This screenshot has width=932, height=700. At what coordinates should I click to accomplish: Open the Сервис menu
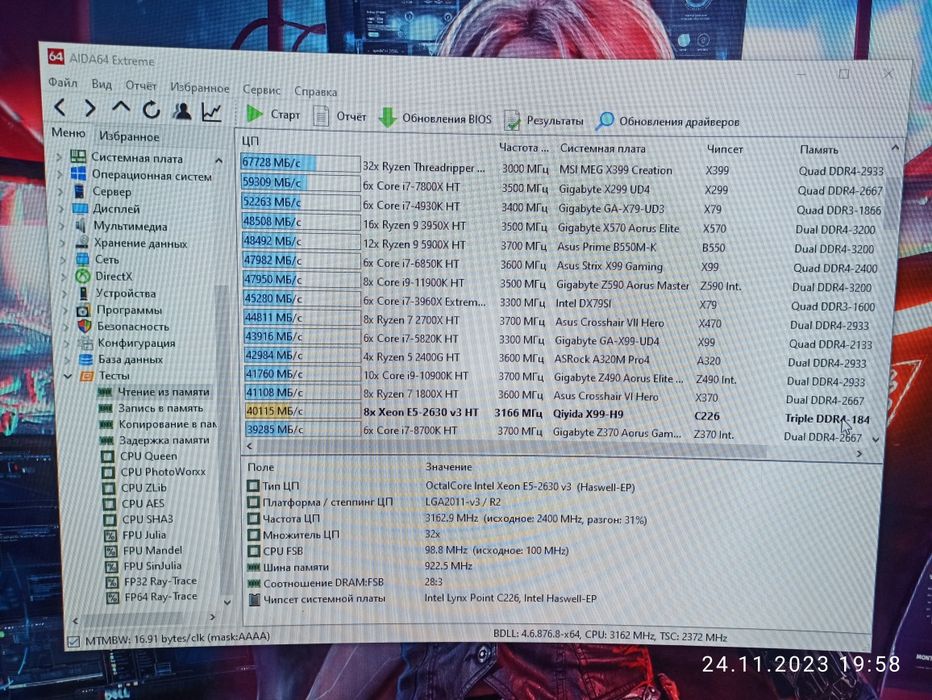[x=262, y=90]
